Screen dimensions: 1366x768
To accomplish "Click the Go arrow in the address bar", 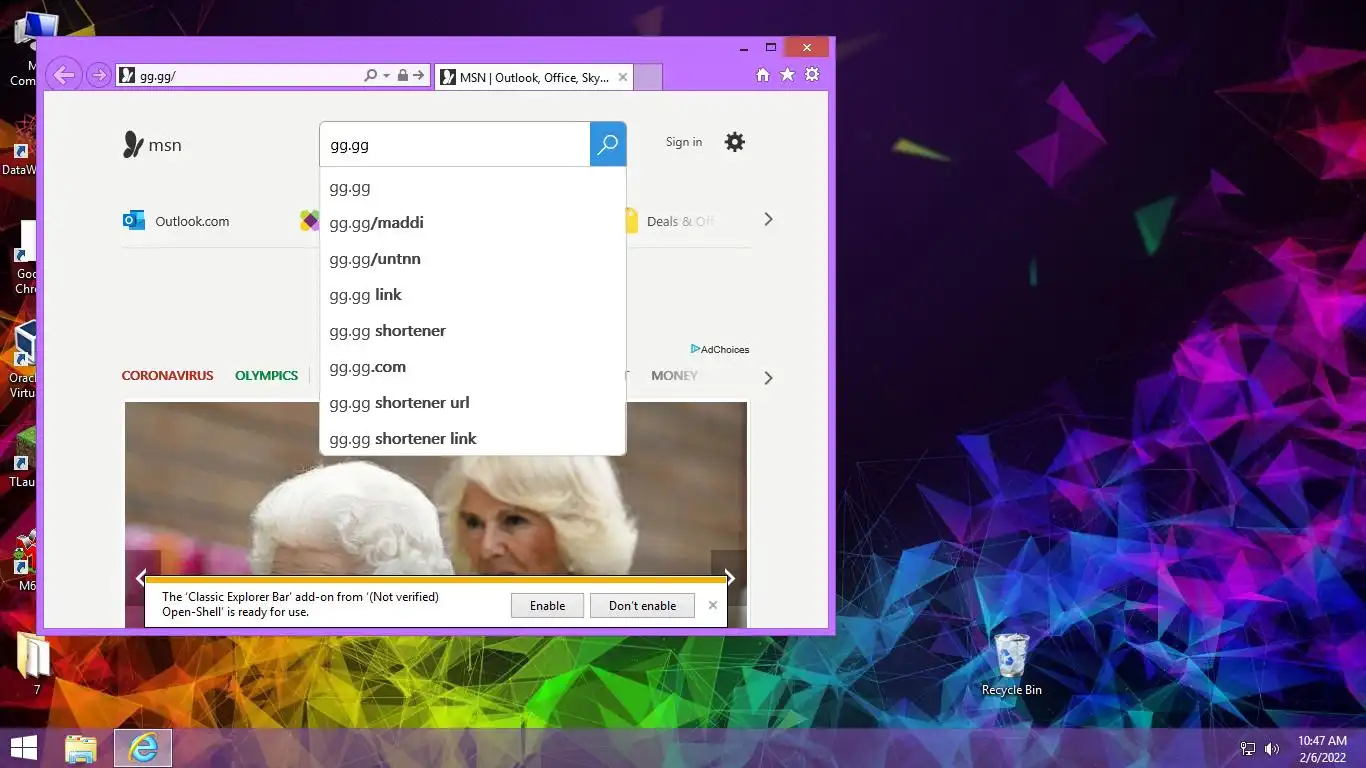I will pyautogui.click(x=419, y=75).
